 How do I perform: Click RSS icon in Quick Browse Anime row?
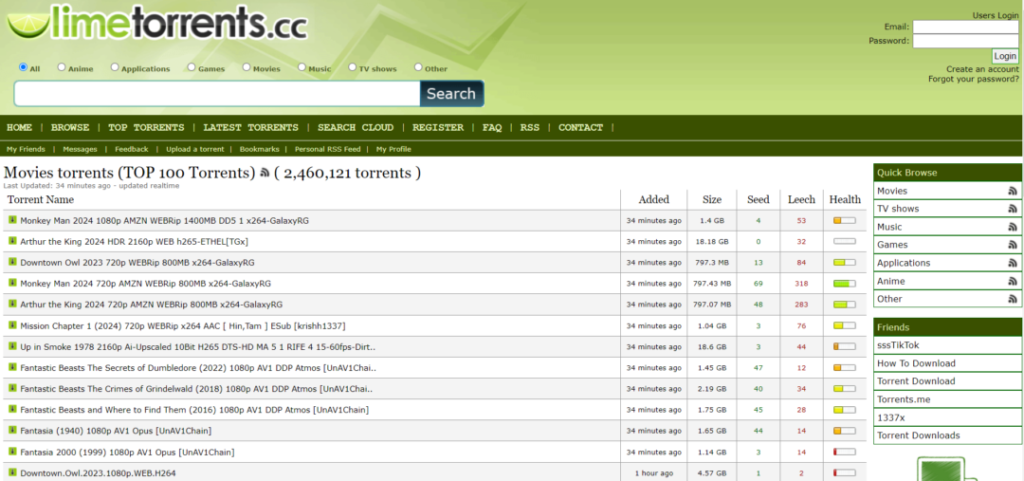(1013, 281)
